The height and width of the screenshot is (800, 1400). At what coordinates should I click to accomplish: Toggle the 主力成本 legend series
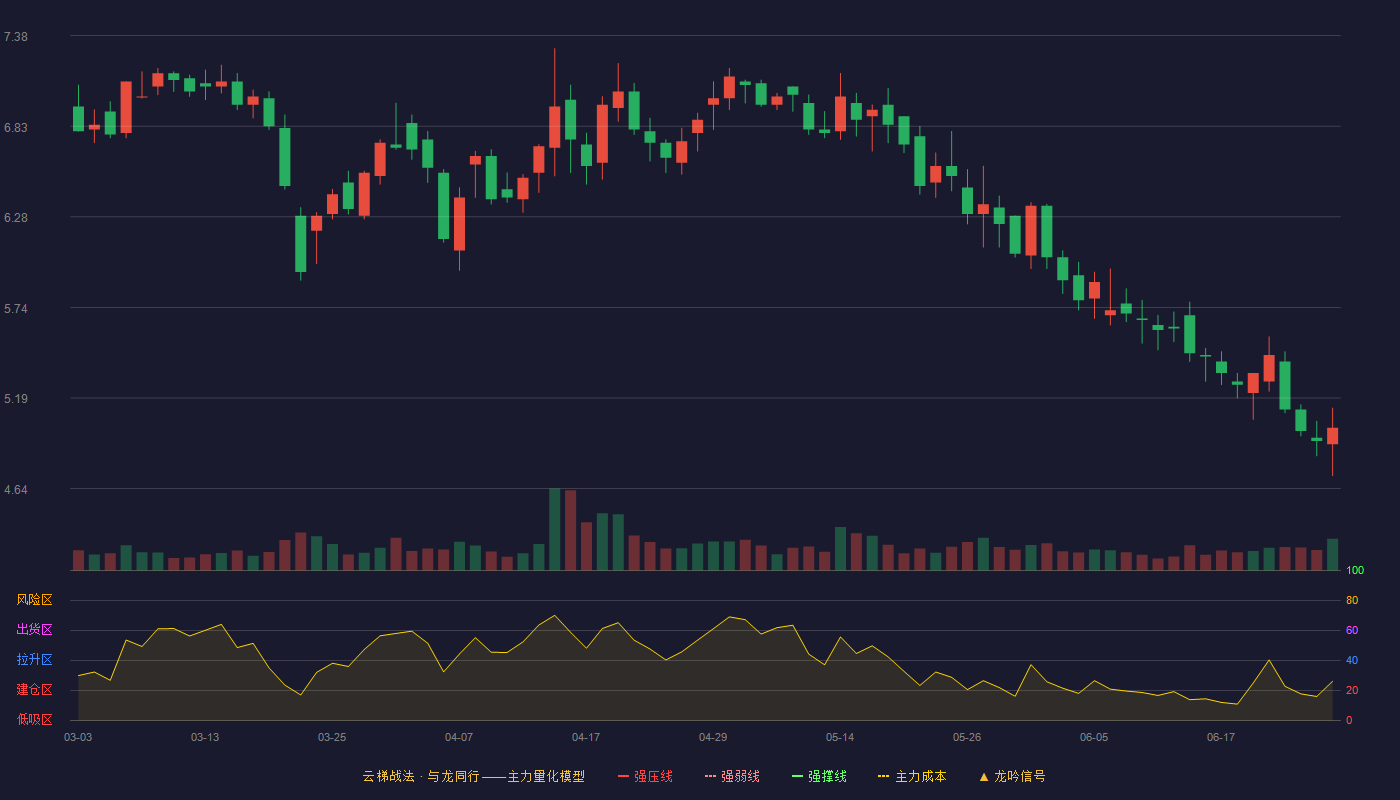click(x=912, y=776)
